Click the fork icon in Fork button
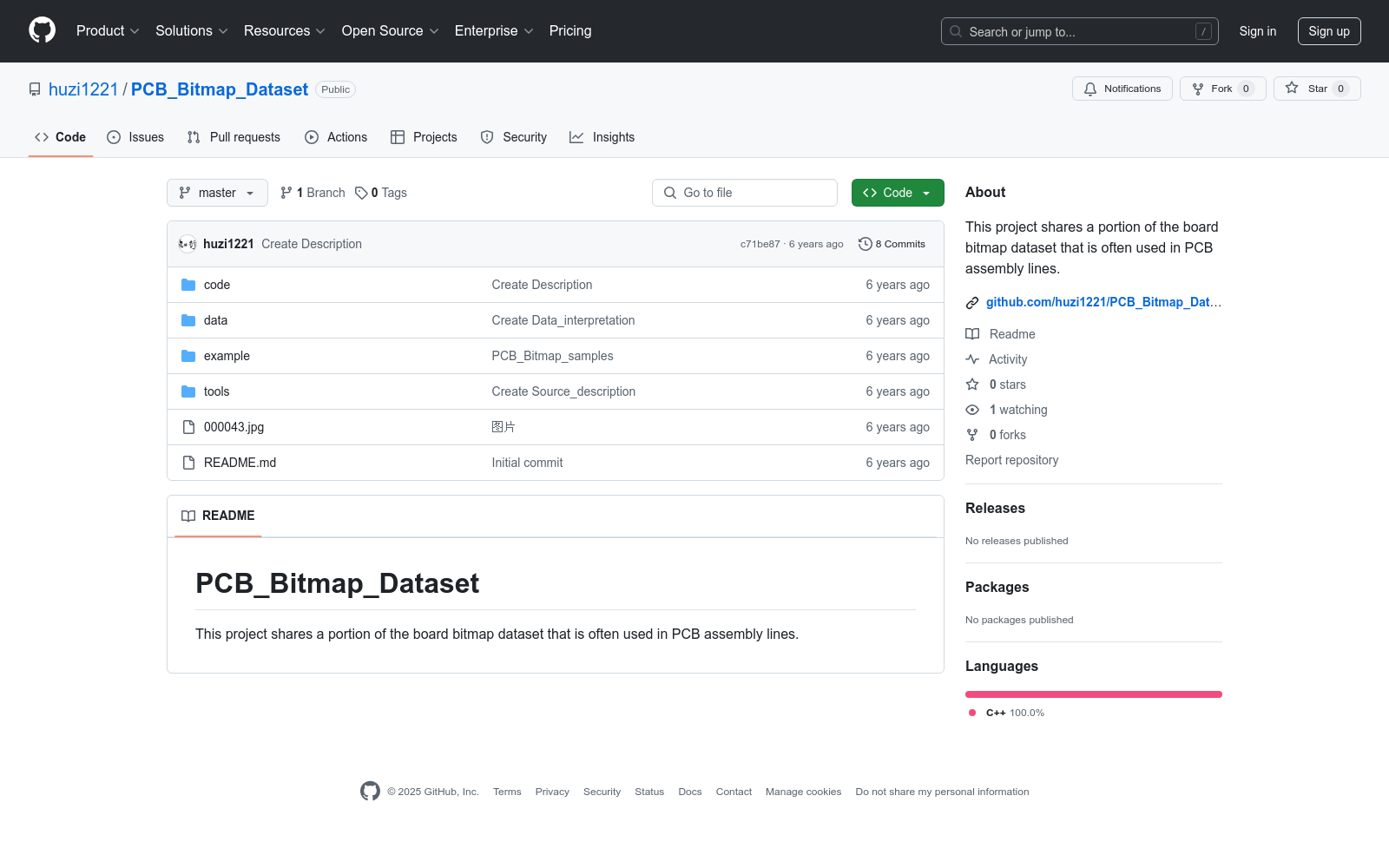 point(1198,89)
